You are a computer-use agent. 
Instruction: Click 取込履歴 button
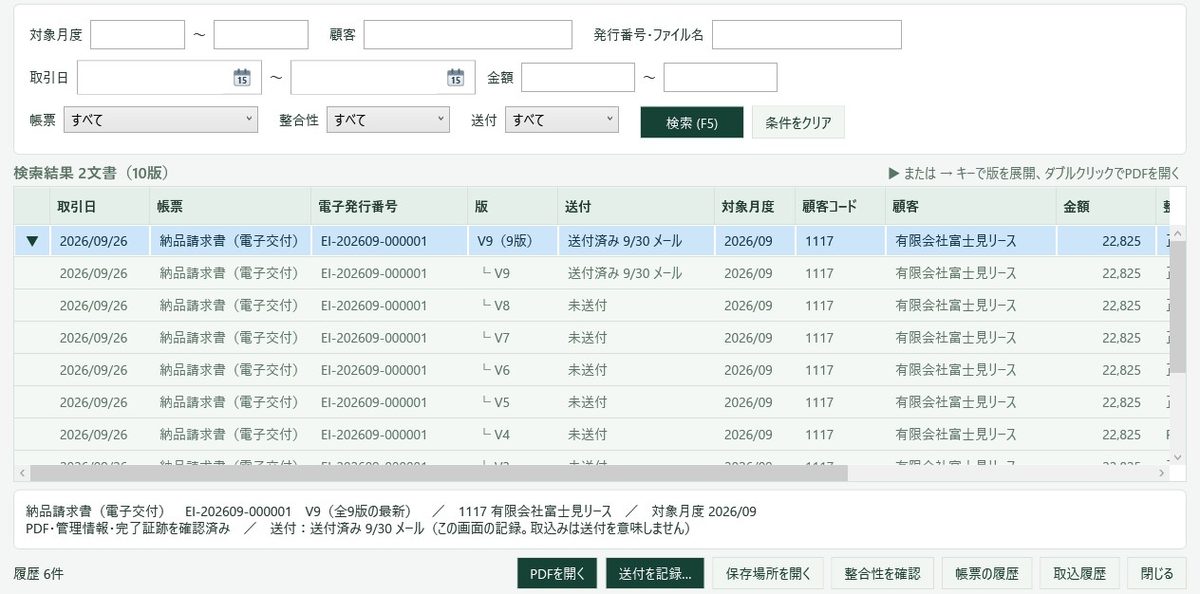pyautogui.click(x=1080, y=574)
